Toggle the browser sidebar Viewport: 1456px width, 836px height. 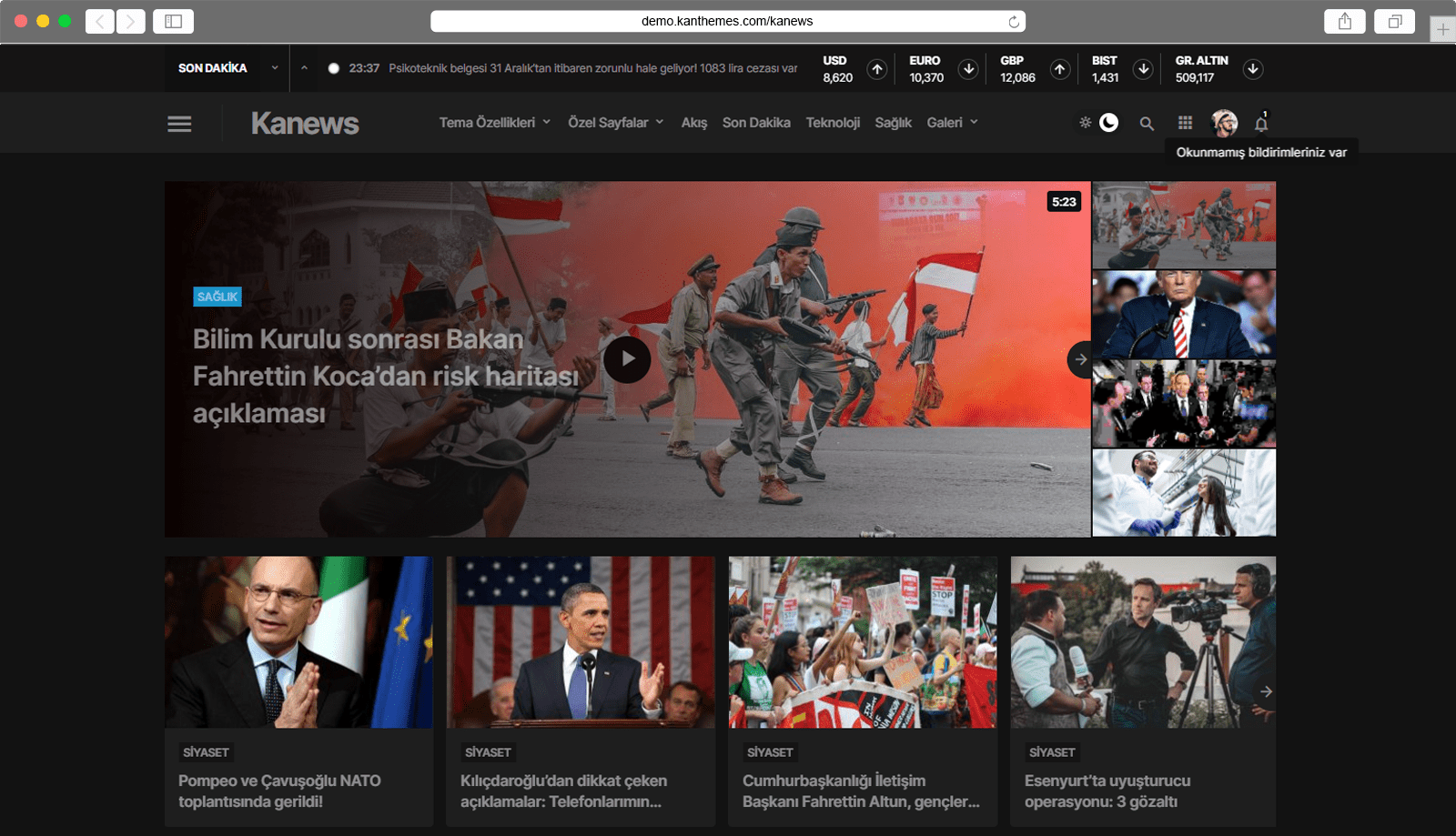(x=173, y=21)
